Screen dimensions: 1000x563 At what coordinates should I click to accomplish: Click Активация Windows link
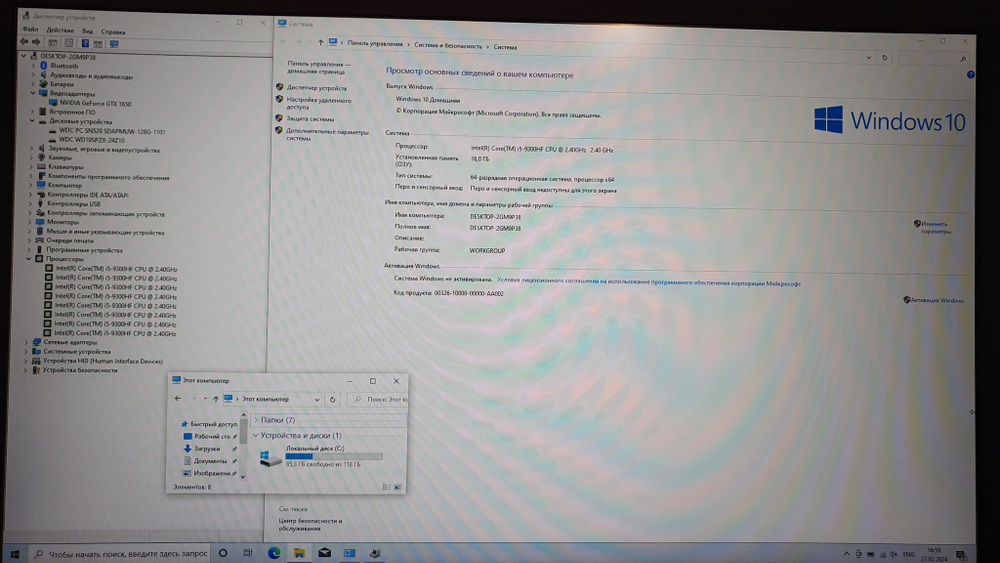click(x=938, y=300)
